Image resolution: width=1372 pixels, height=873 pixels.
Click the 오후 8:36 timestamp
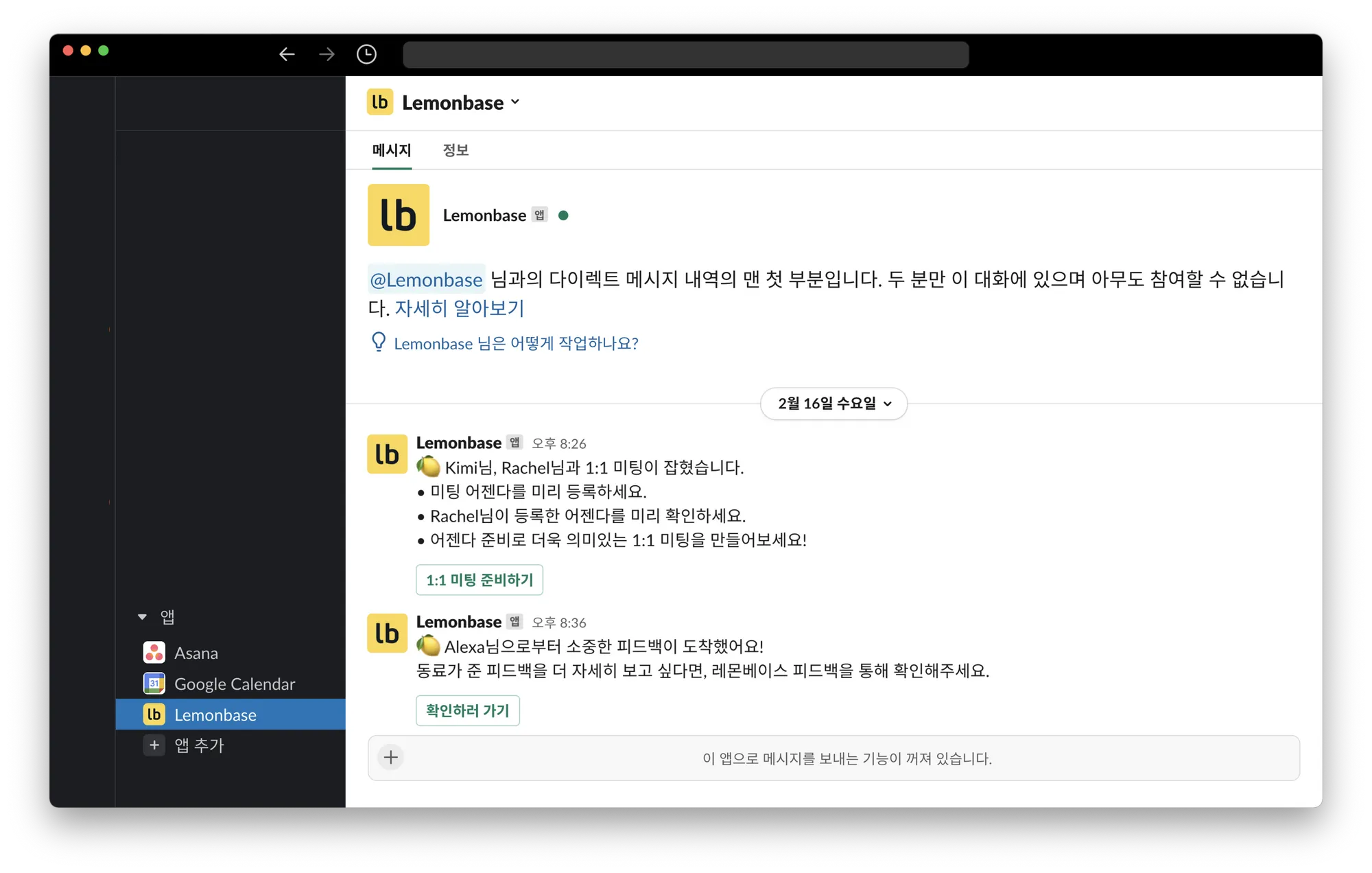[x=559, y=622]
